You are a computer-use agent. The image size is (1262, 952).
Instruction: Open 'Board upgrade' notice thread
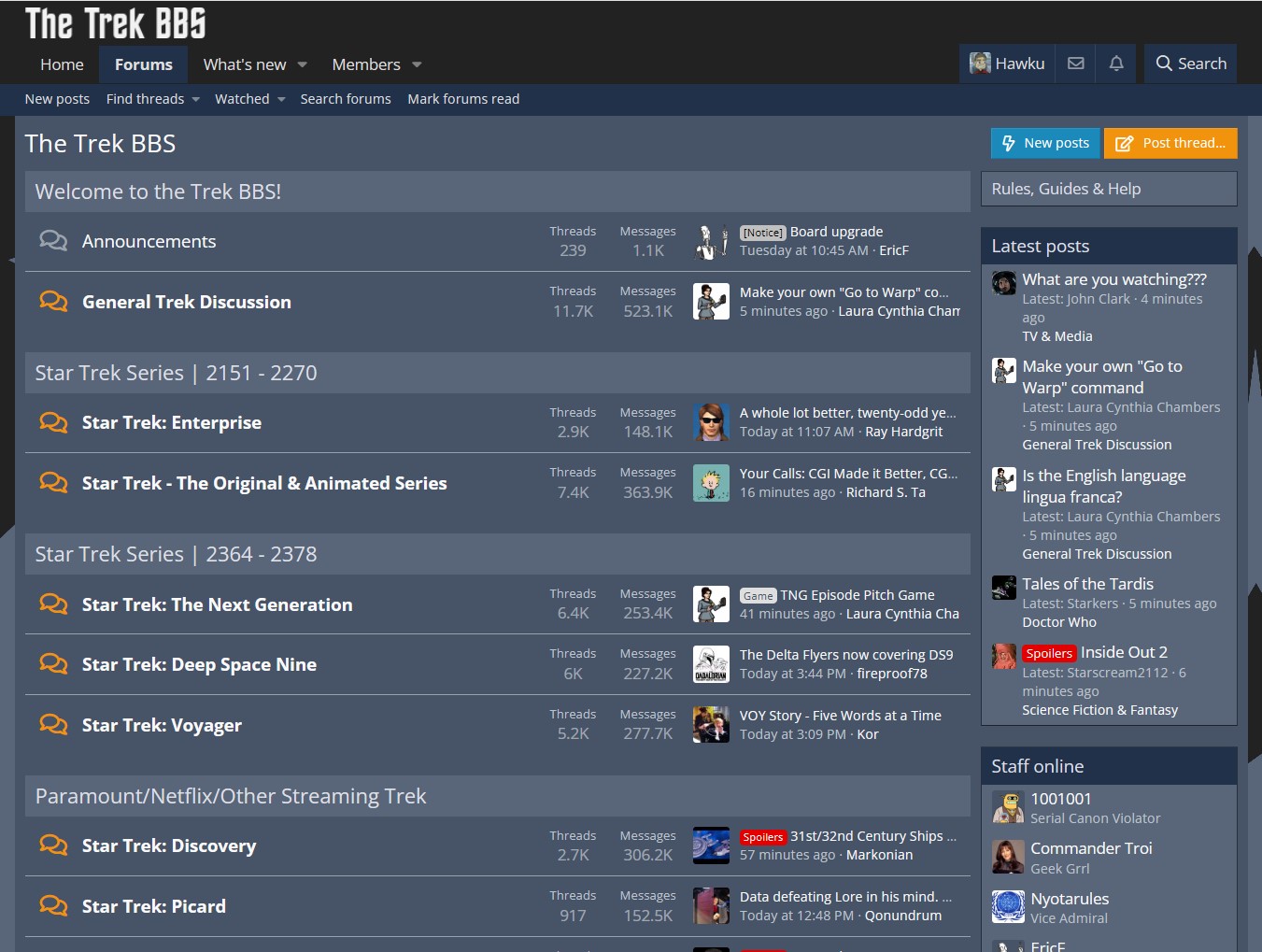point(836,232)
